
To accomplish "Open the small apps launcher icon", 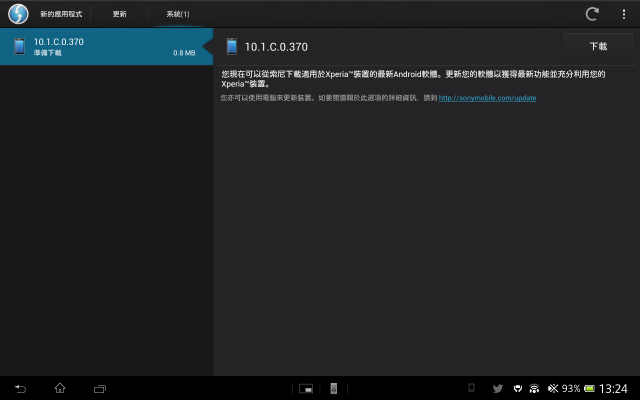I will click(x=306, y=389).
